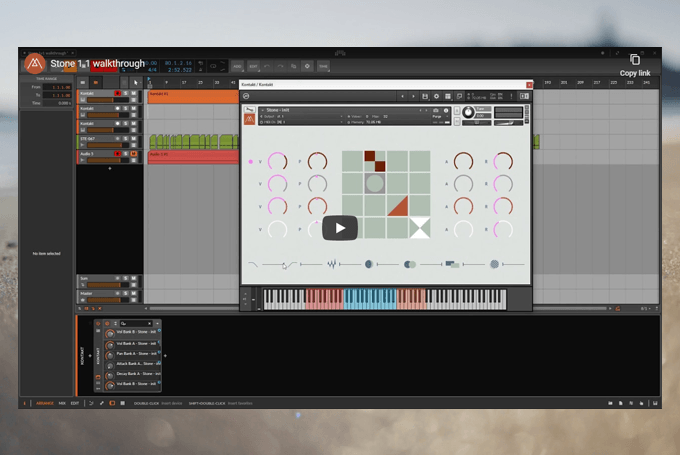Toggle the pink dot beside top V knob

tap(250, 161)
